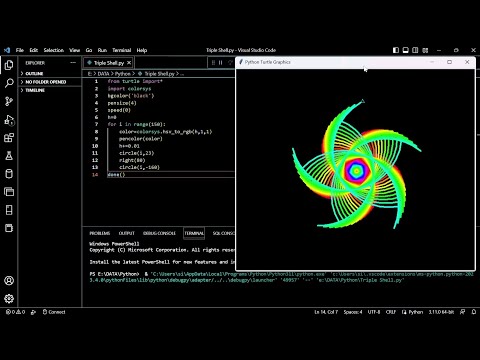Click Ln 14, Col 7 in status bar

pyautogui.click(x=326, y=312)
